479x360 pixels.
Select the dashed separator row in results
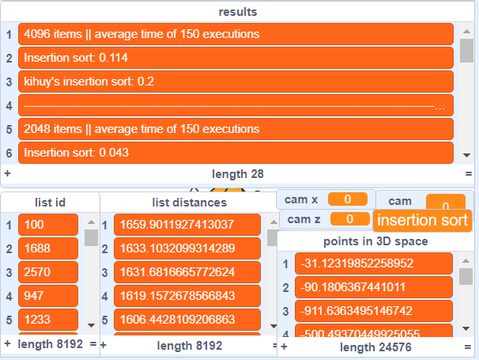[236, 106]
